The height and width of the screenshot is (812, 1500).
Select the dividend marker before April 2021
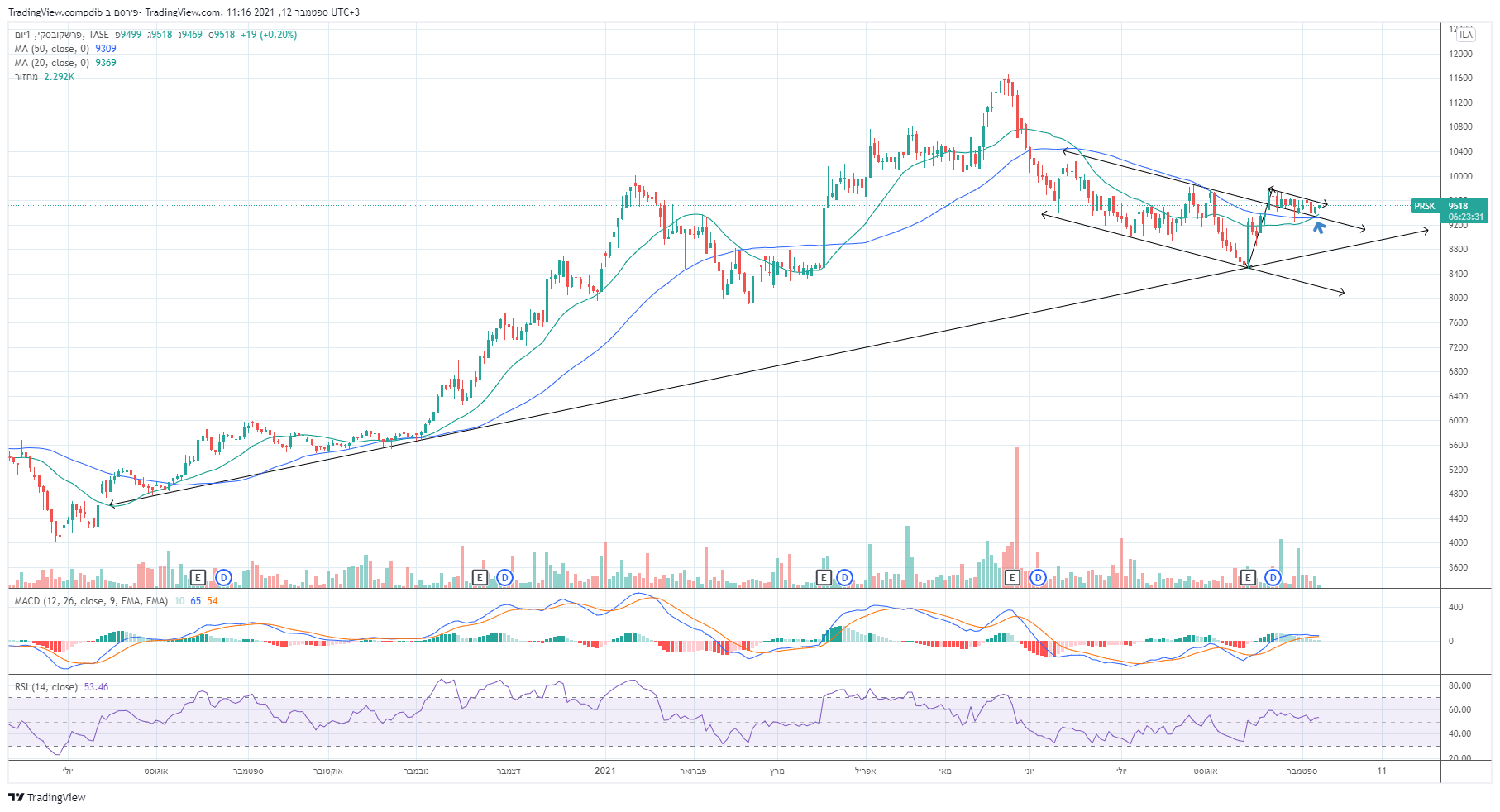coord(844,577)
